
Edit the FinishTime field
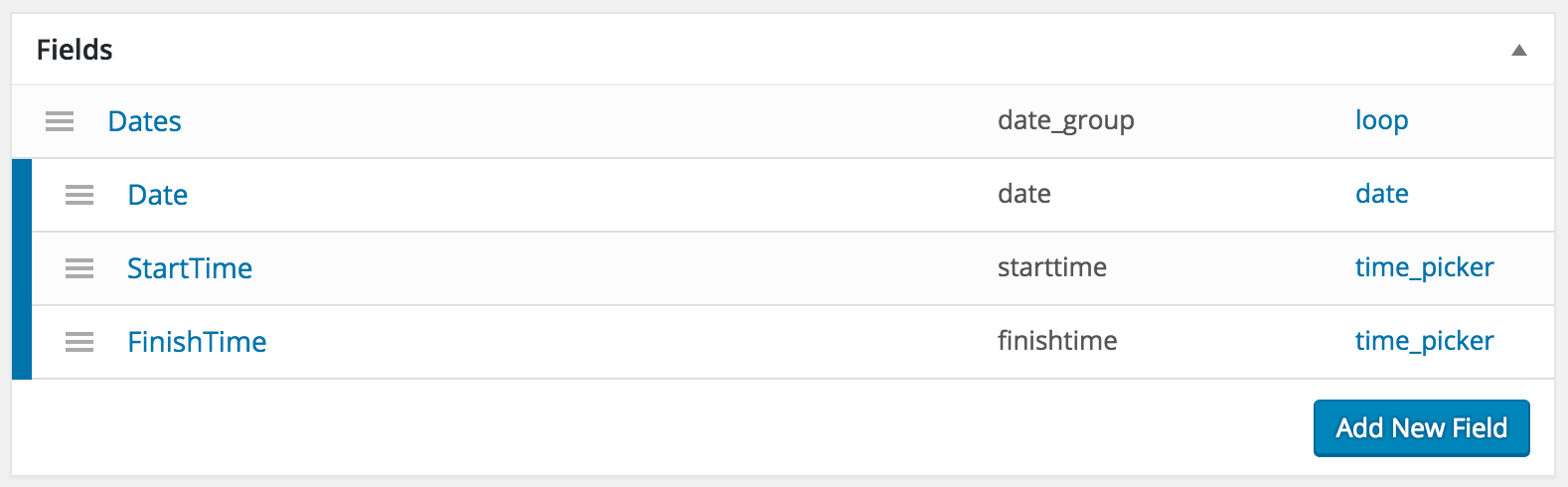[197, 342]
